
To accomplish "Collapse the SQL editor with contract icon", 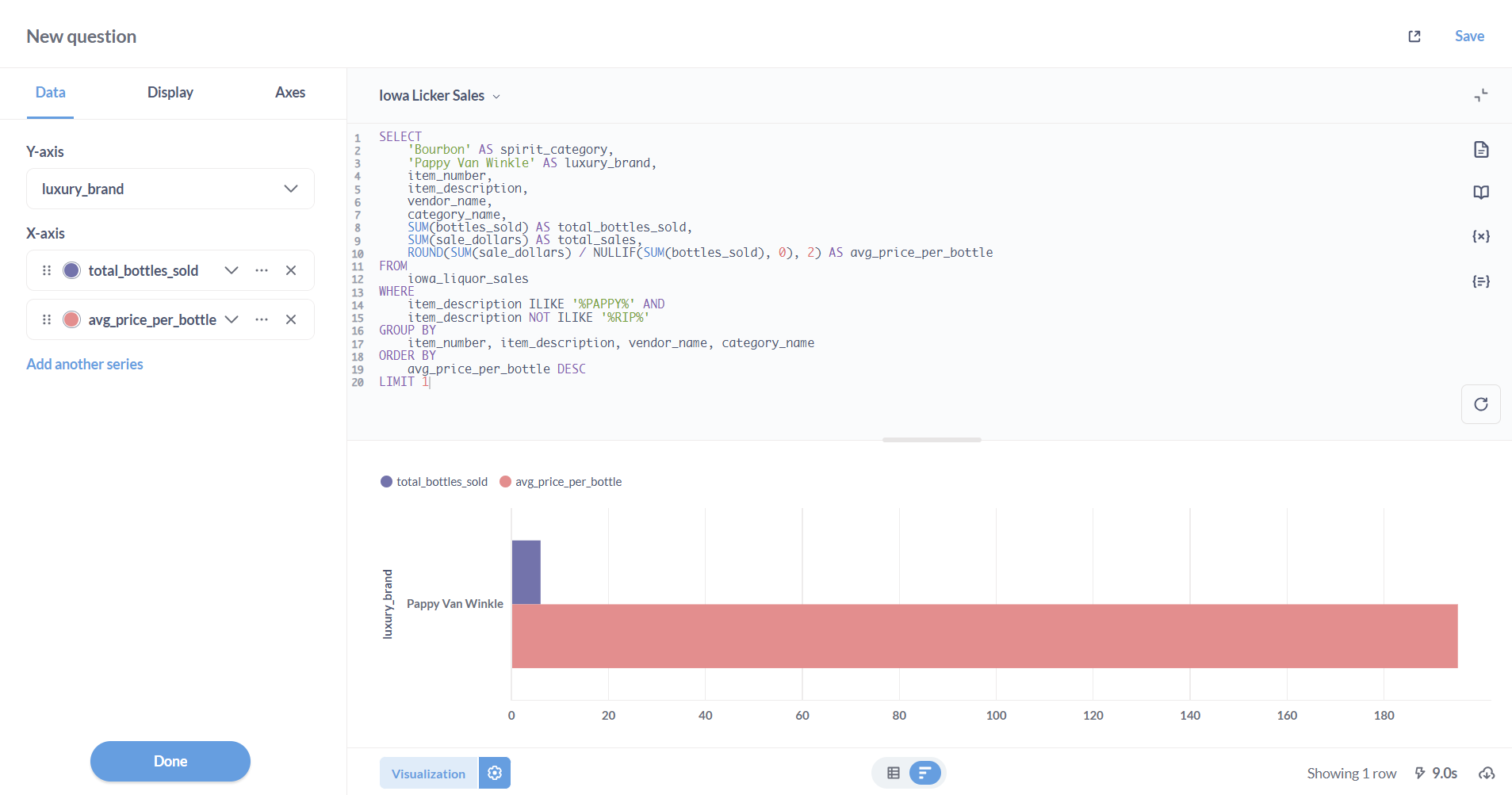I will pos(1480,95).
